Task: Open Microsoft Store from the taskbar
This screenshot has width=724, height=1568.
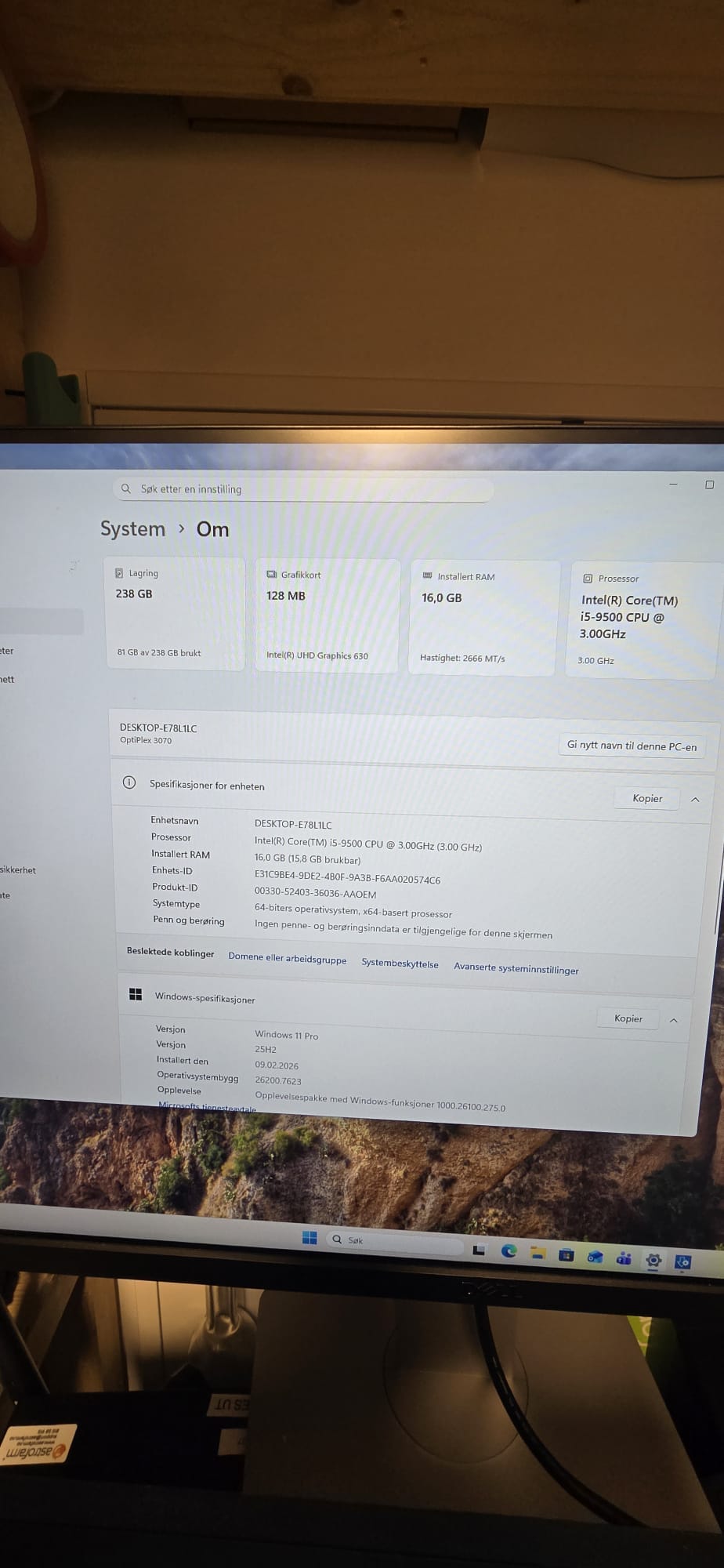Action: click(566, 1254)
